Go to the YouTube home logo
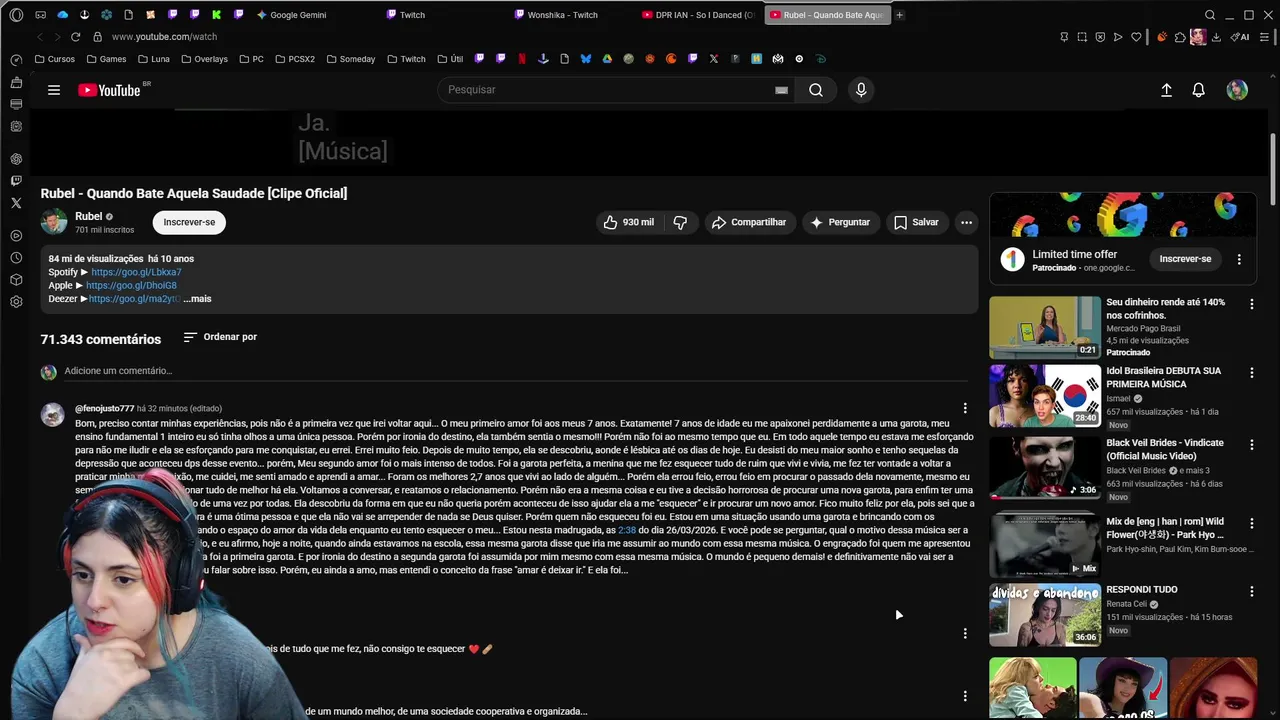The height and width of the screenshot is (720, 1280). click(x=110, y=90)
